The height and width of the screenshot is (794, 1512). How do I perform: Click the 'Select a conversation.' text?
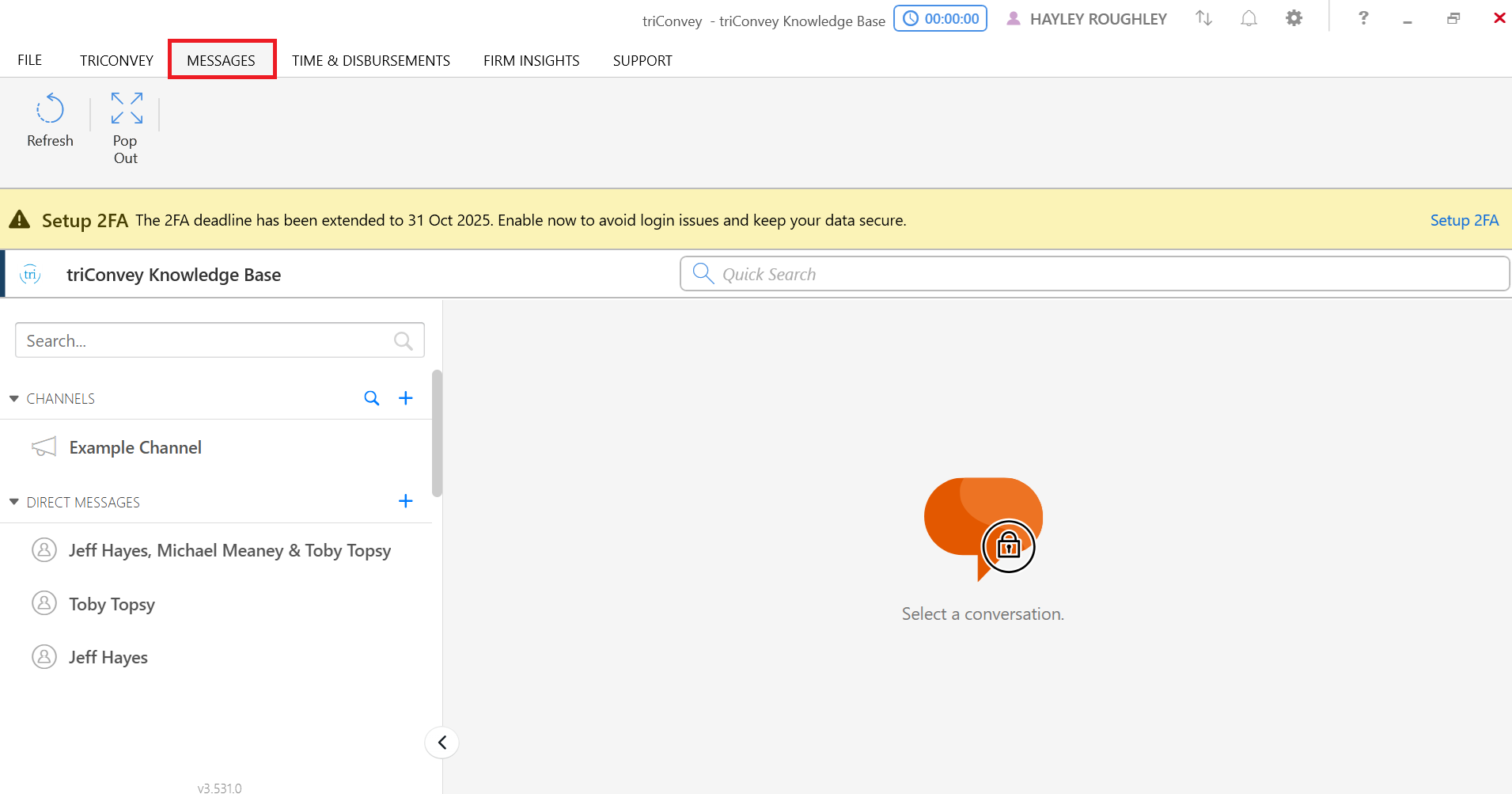(x=983, y=614)
